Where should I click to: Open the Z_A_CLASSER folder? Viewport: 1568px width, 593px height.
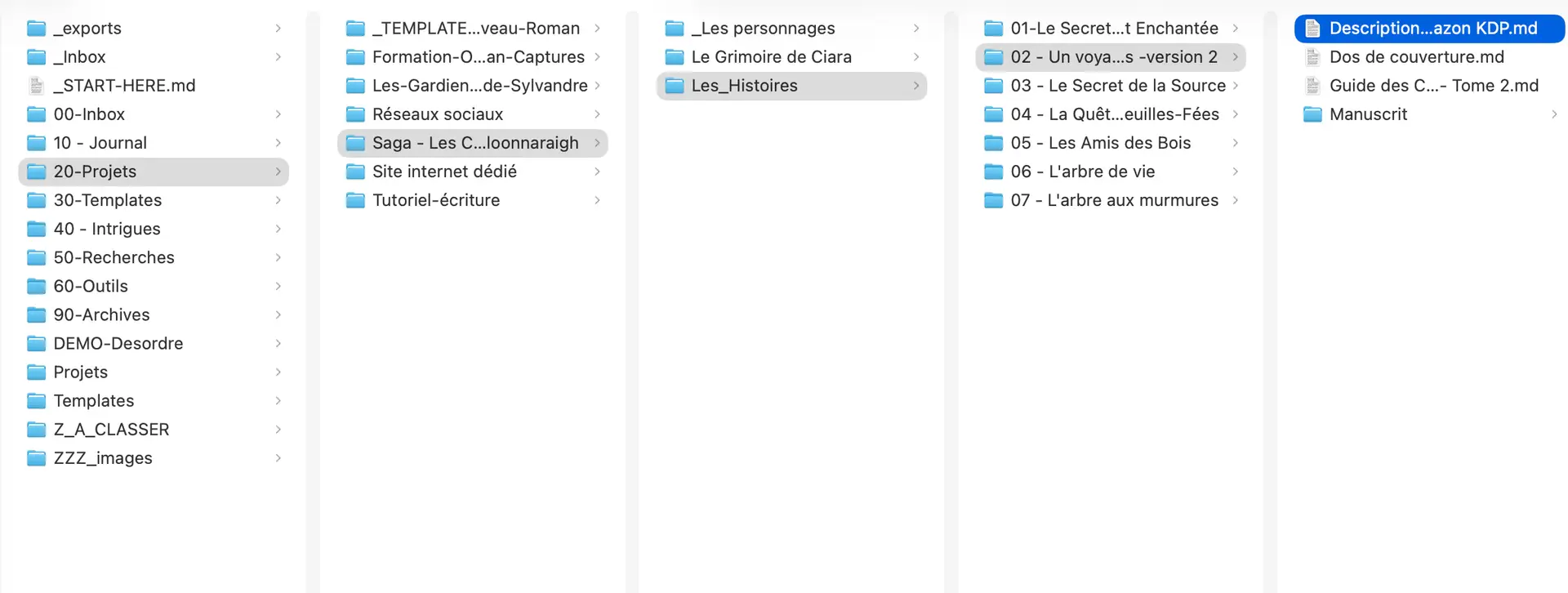click(x=111, y=430)
